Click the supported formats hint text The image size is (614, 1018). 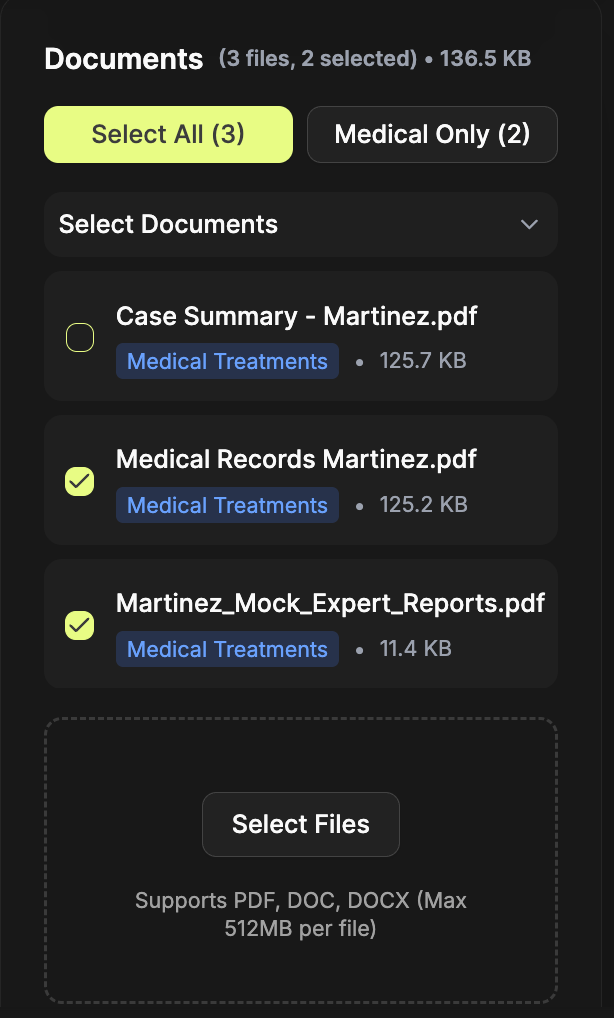tap(300, 914)
